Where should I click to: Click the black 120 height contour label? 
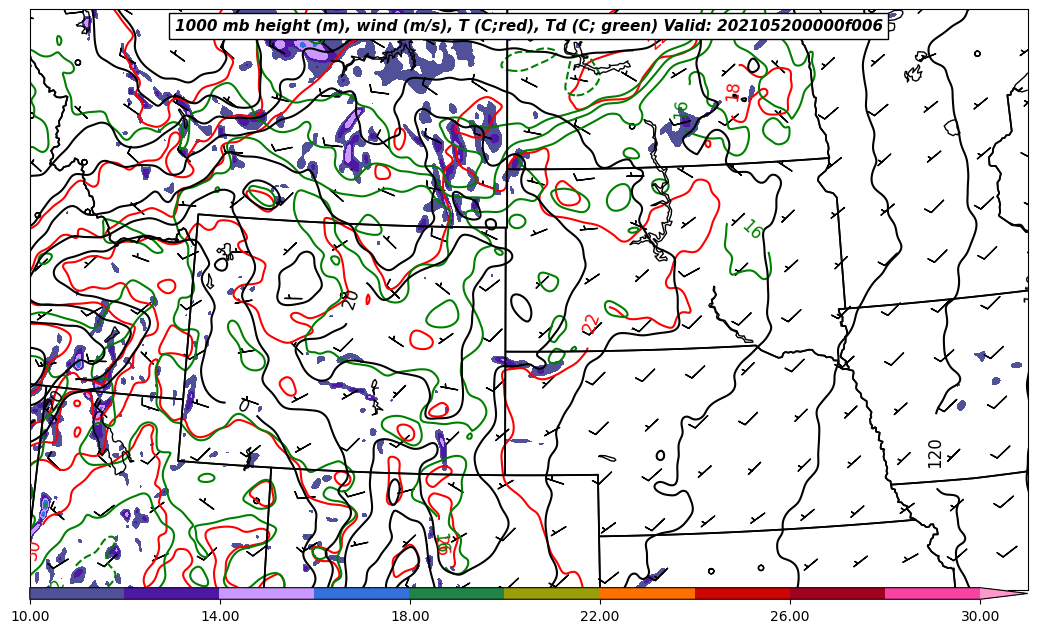click(x=935, y=453)
